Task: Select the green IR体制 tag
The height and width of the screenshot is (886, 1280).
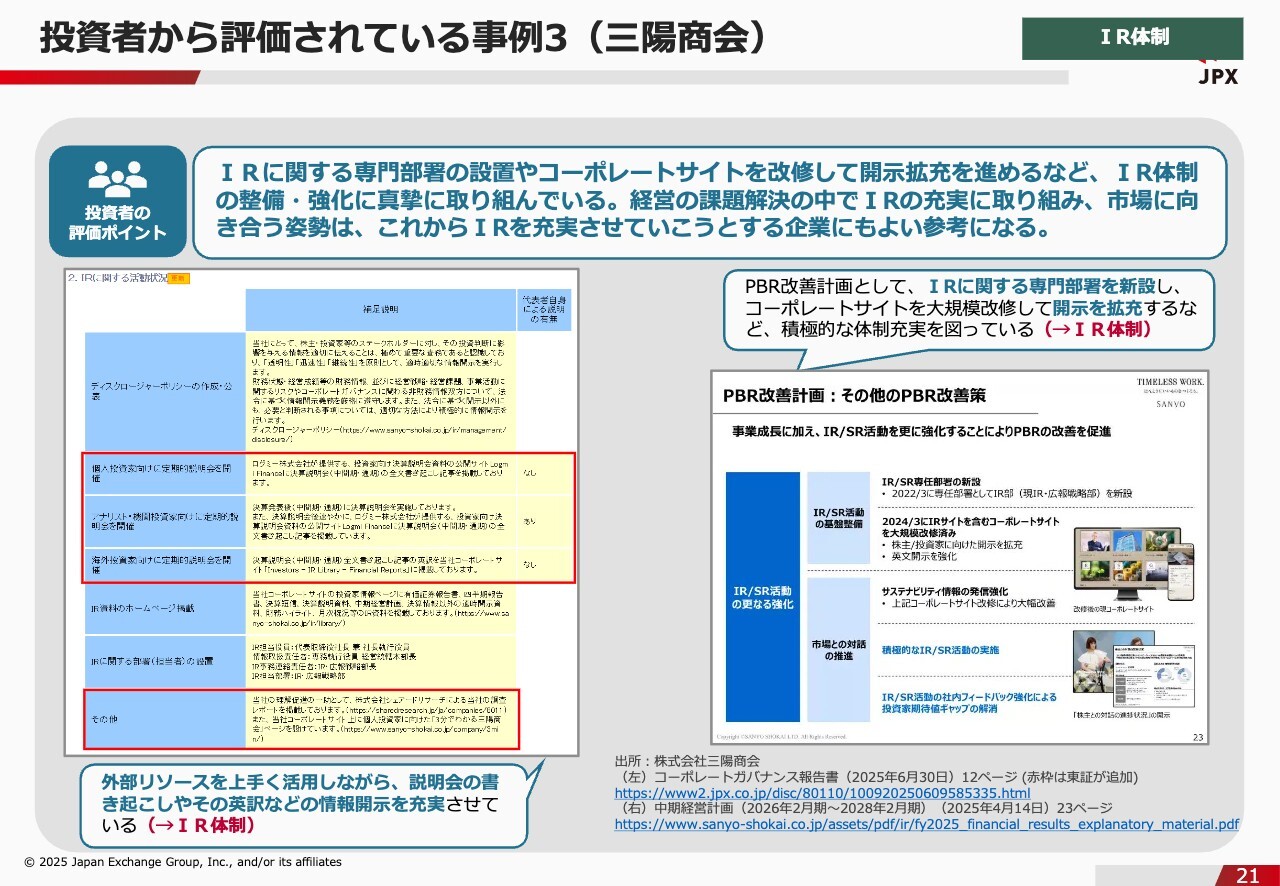Action: pos(1132,38)
